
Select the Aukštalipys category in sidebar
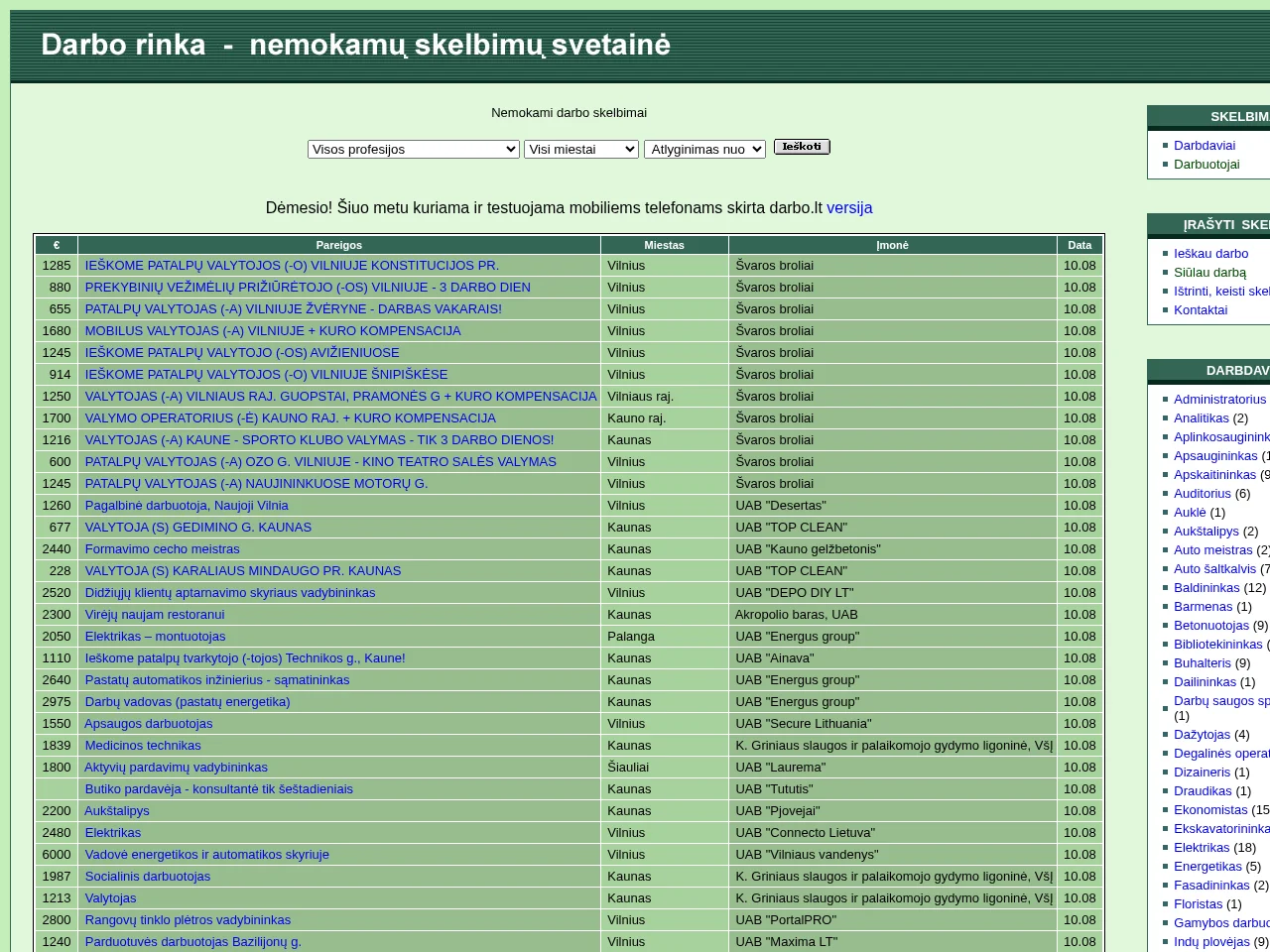coord(1206,532)
